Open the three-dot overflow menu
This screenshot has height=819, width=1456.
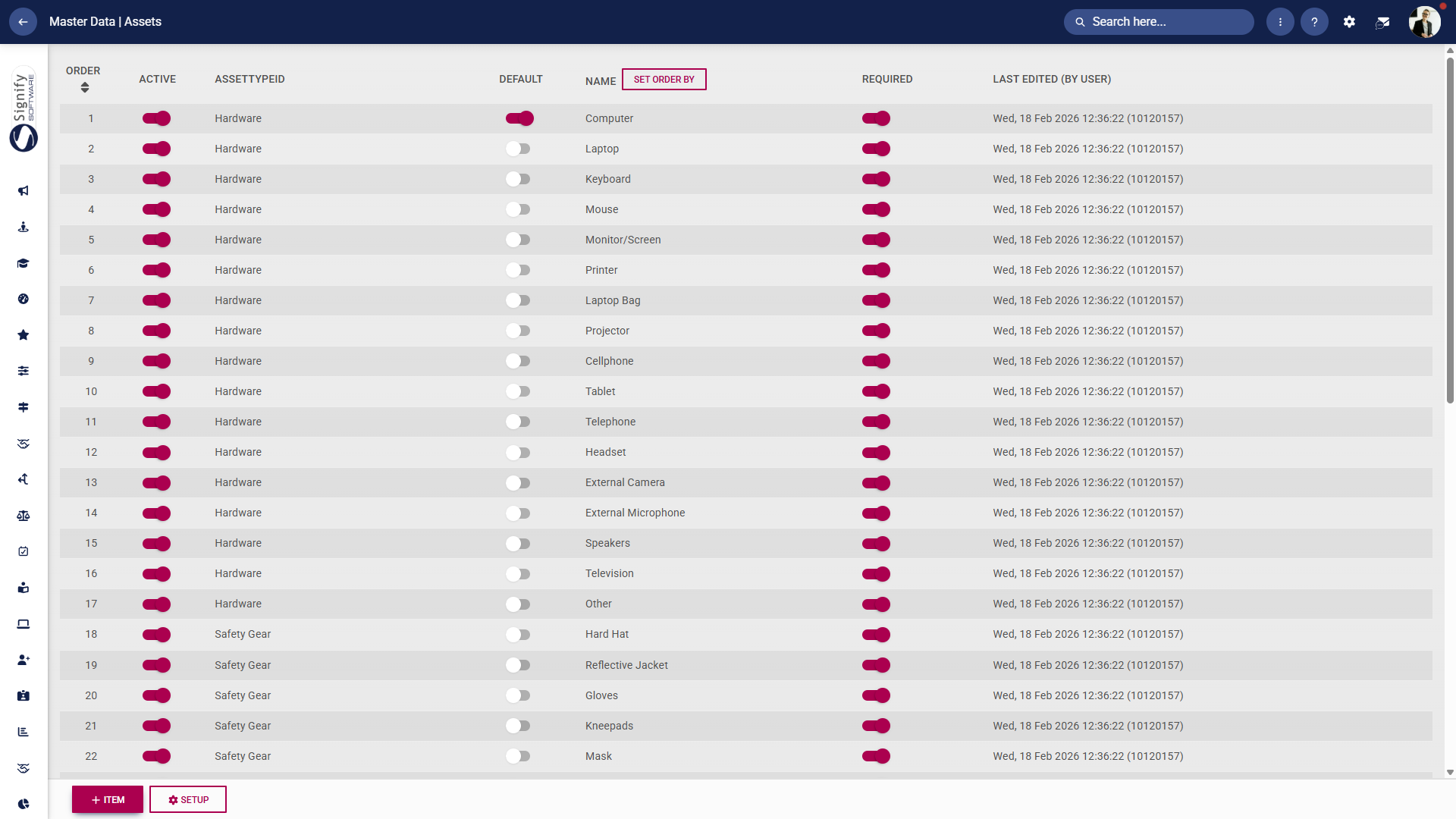[1281, 21]
